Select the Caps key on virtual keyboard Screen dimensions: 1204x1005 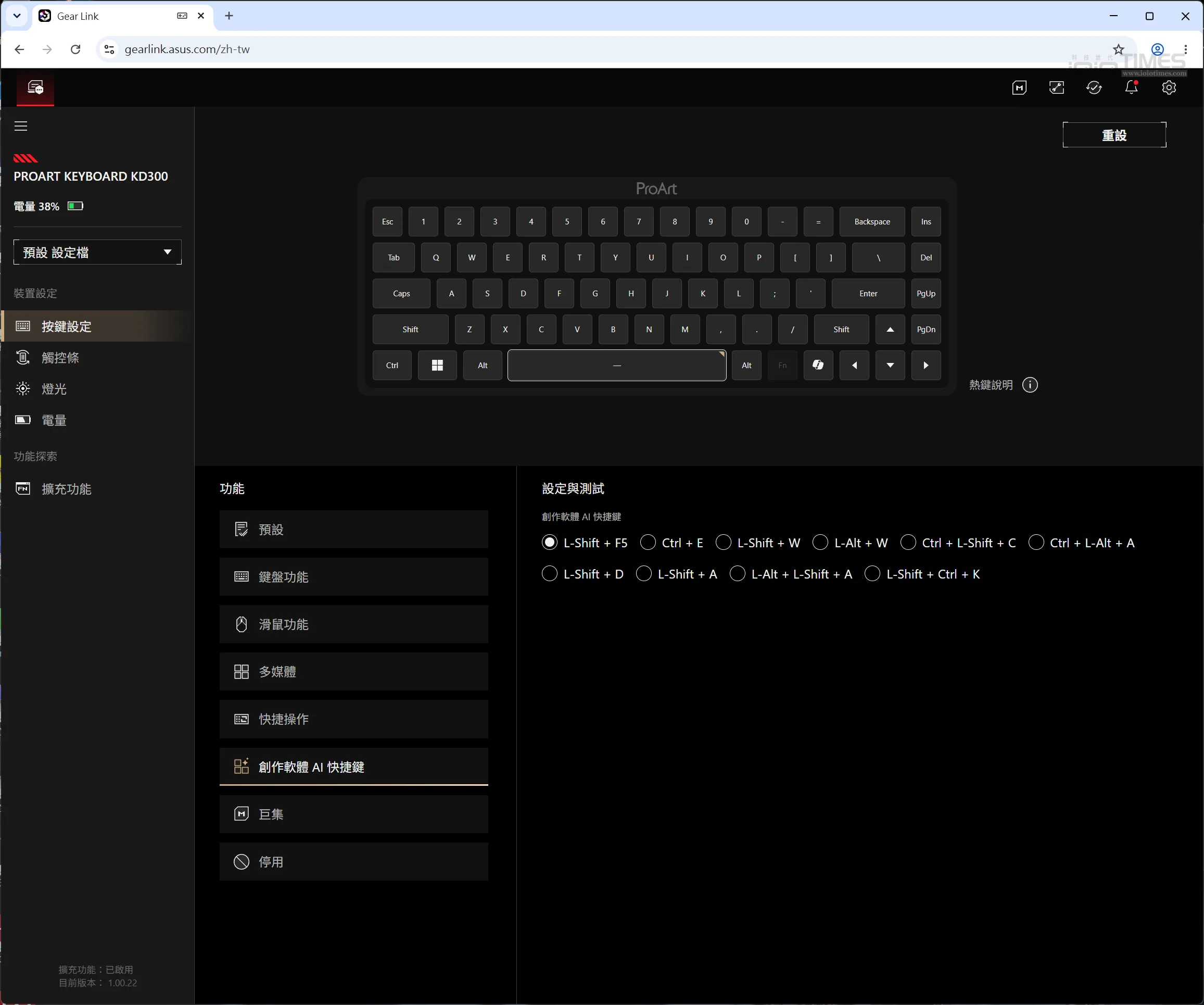pos(401,294)
